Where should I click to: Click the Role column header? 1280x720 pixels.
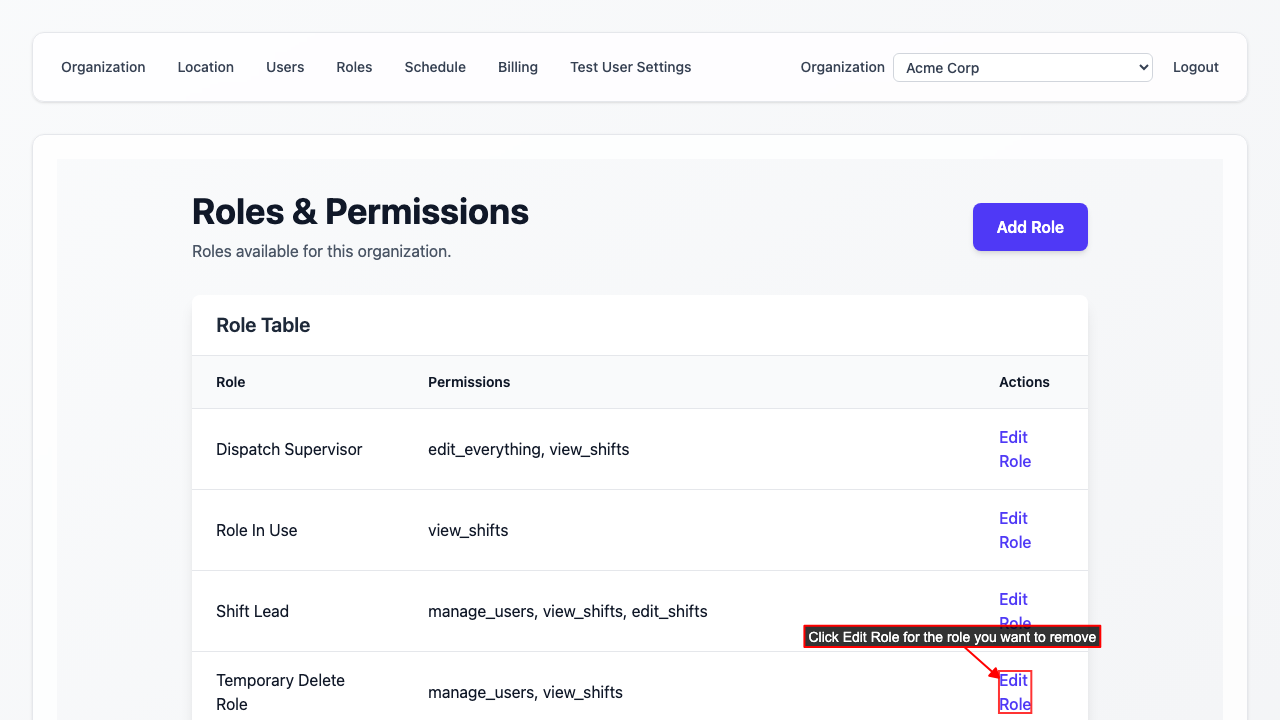[x=231, y=382]
